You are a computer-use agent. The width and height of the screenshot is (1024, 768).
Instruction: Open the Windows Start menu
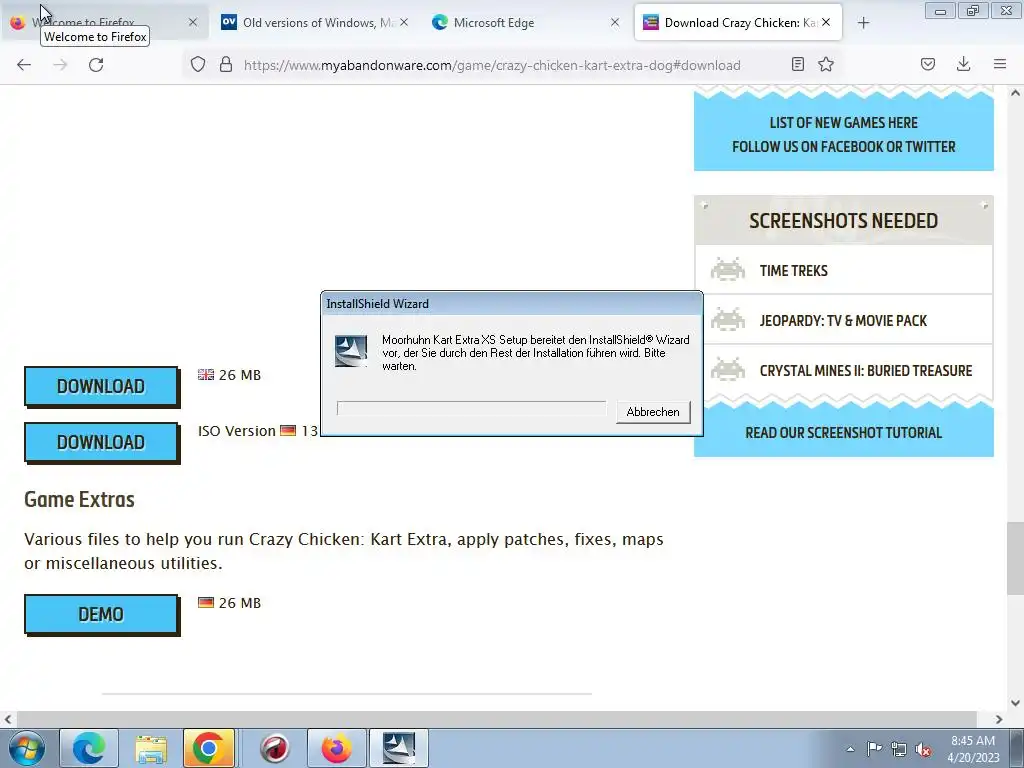(27, 748)
